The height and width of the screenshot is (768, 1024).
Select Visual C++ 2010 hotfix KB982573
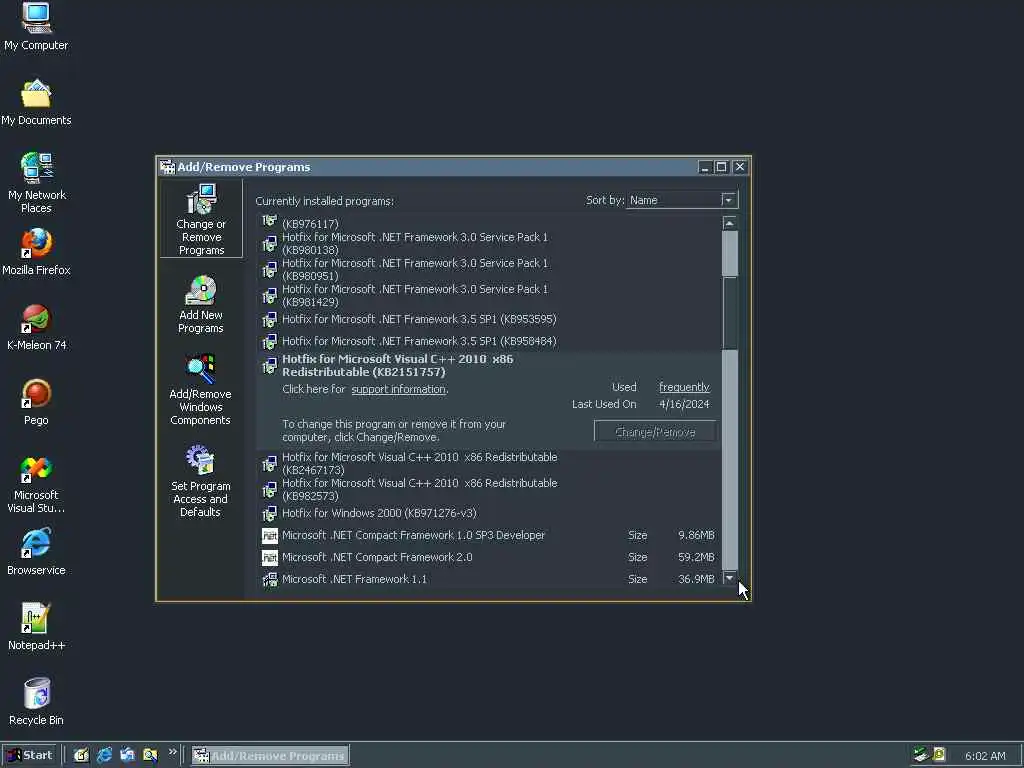(x=487, y=490)
